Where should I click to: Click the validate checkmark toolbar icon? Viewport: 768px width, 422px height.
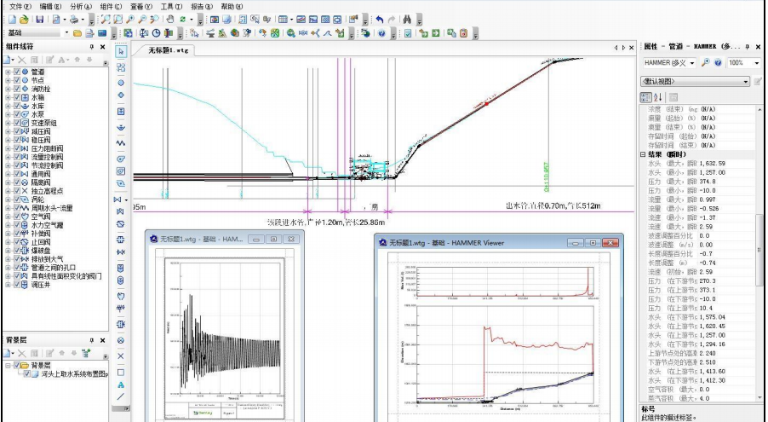coord(408,33)
